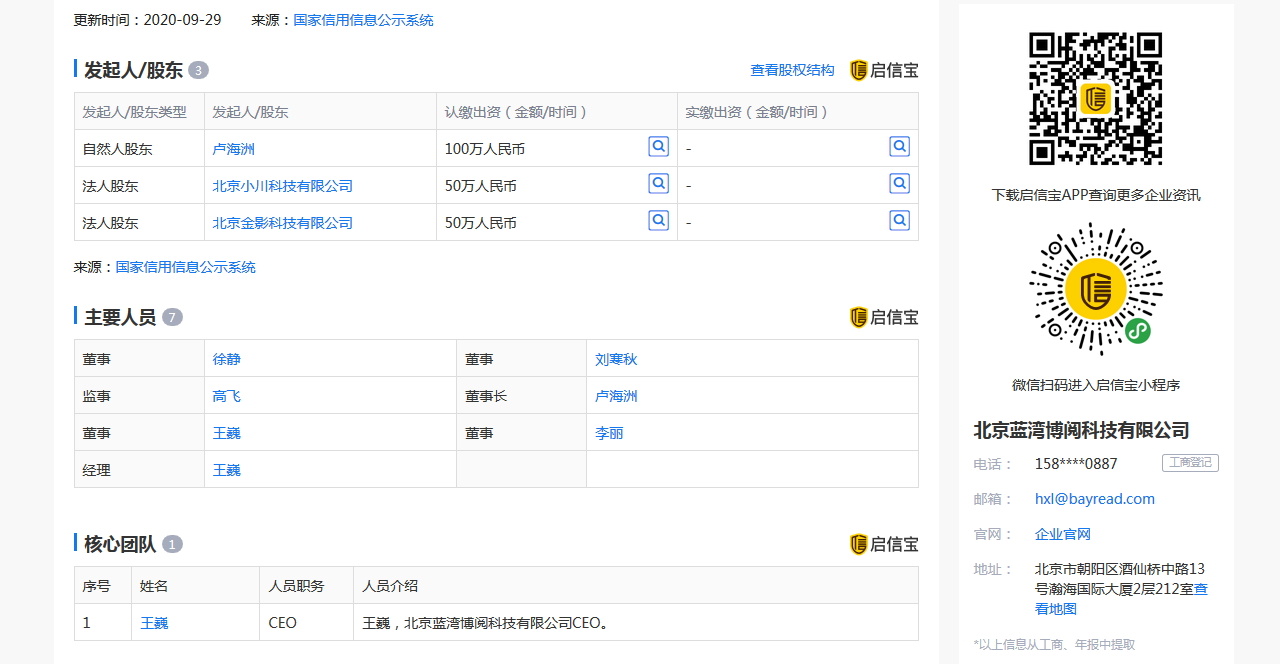
Task: Open director 刘寒秋 profile link
Action: [x=616, y=359]
